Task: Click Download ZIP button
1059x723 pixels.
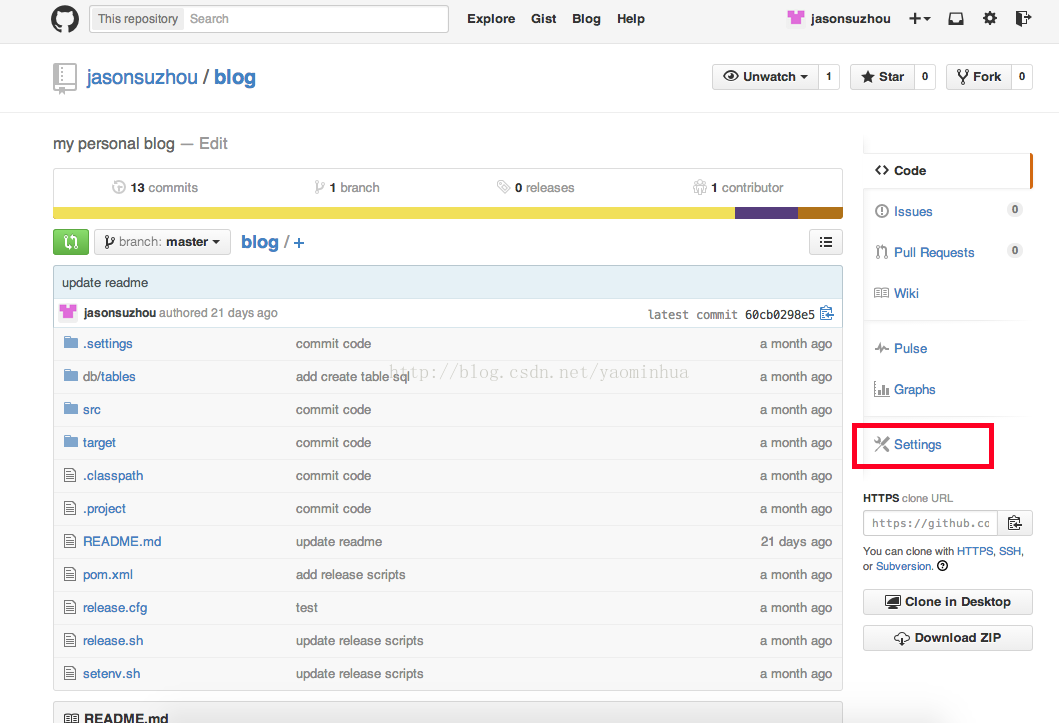Action: tap(948, 638)
